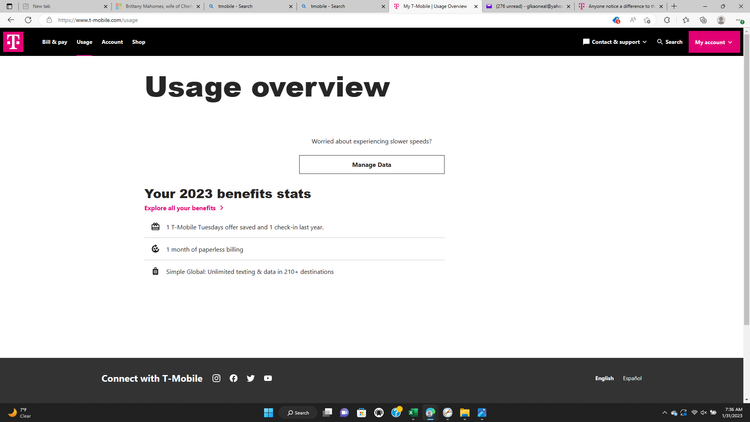Screen dimensions: 750x422
Task: Click the URL address bar
Action: pos(325,20)
